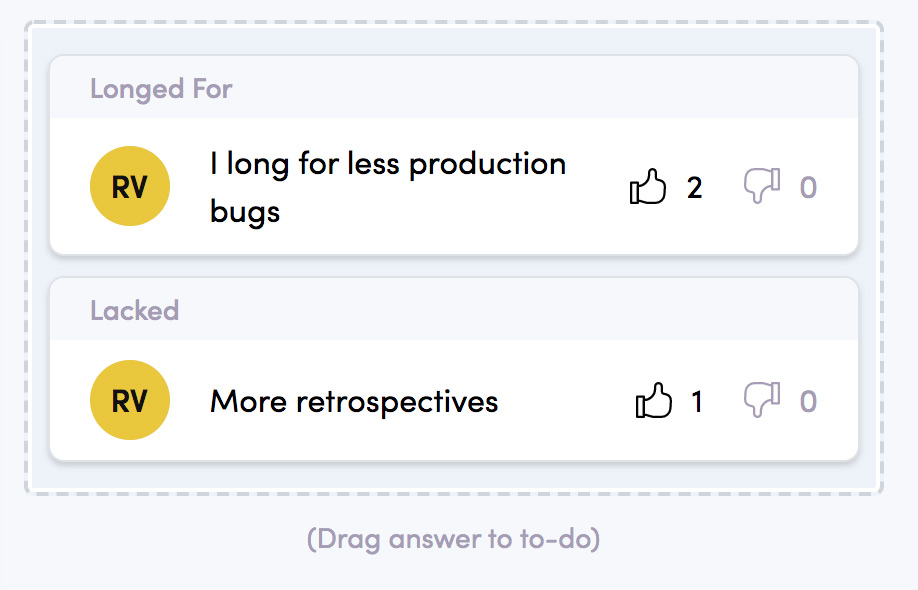This screenshot has height=590, width=918.
Task: Click the upvote count 1
Action: [x=697, y=402]
